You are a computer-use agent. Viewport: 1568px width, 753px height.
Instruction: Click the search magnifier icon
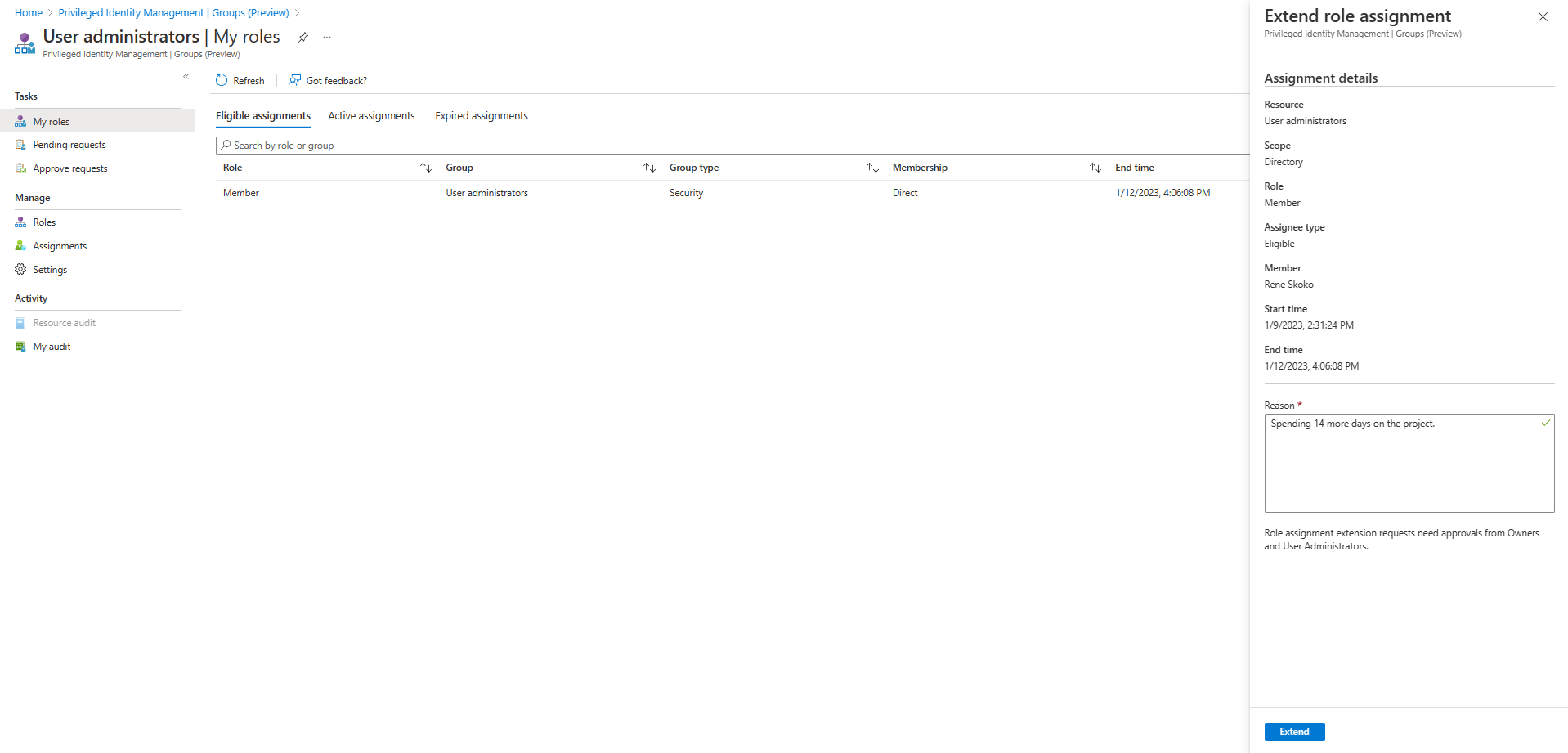(x=225, y=146)
